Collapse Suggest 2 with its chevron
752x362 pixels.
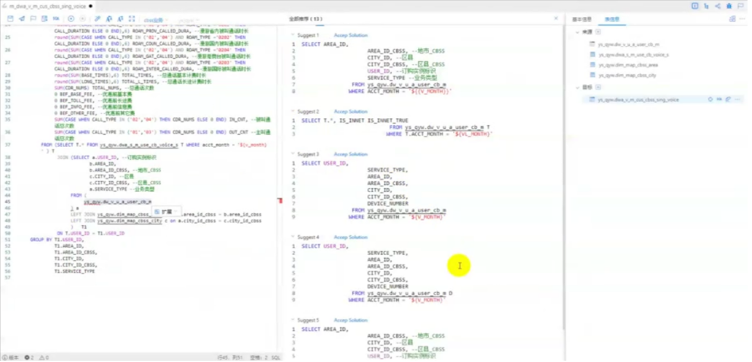pos(293,112)
